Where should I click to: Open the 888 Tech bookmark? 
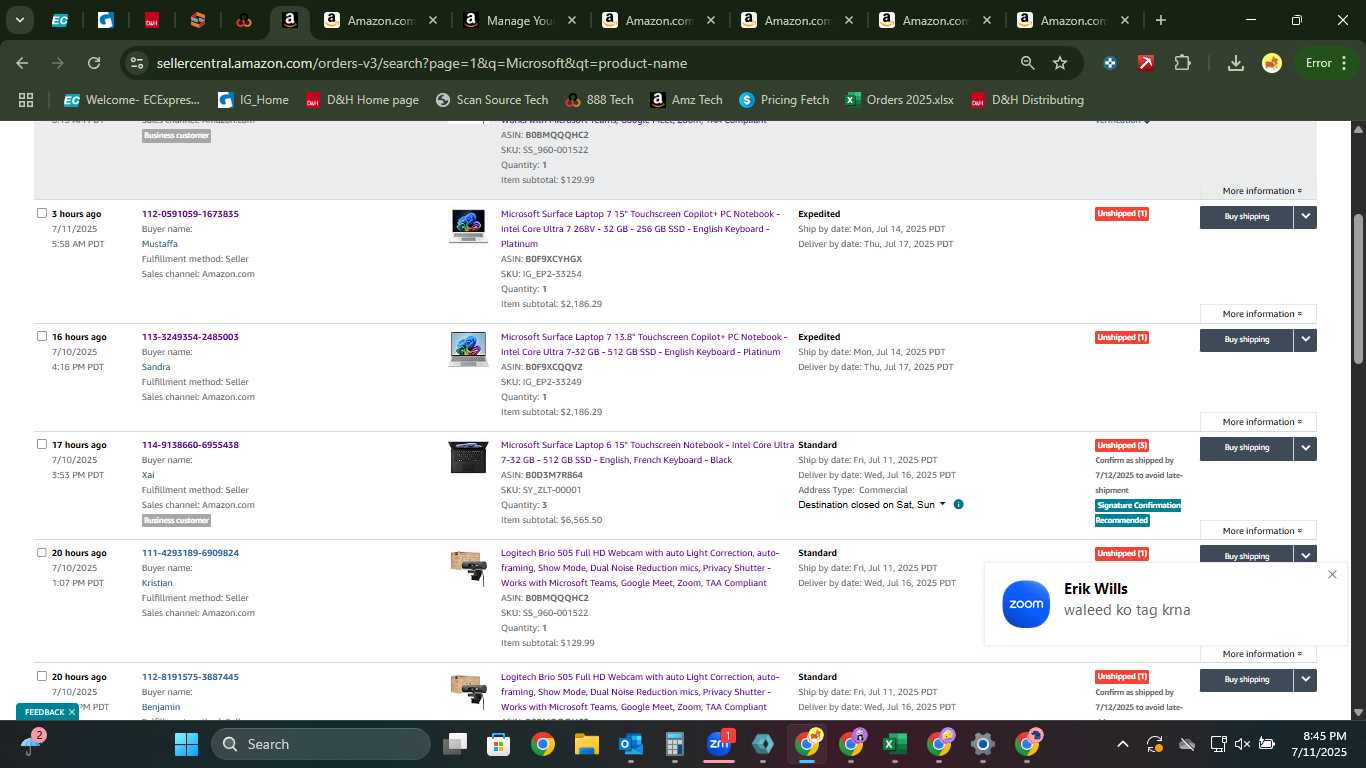click(x=599, y=100)
